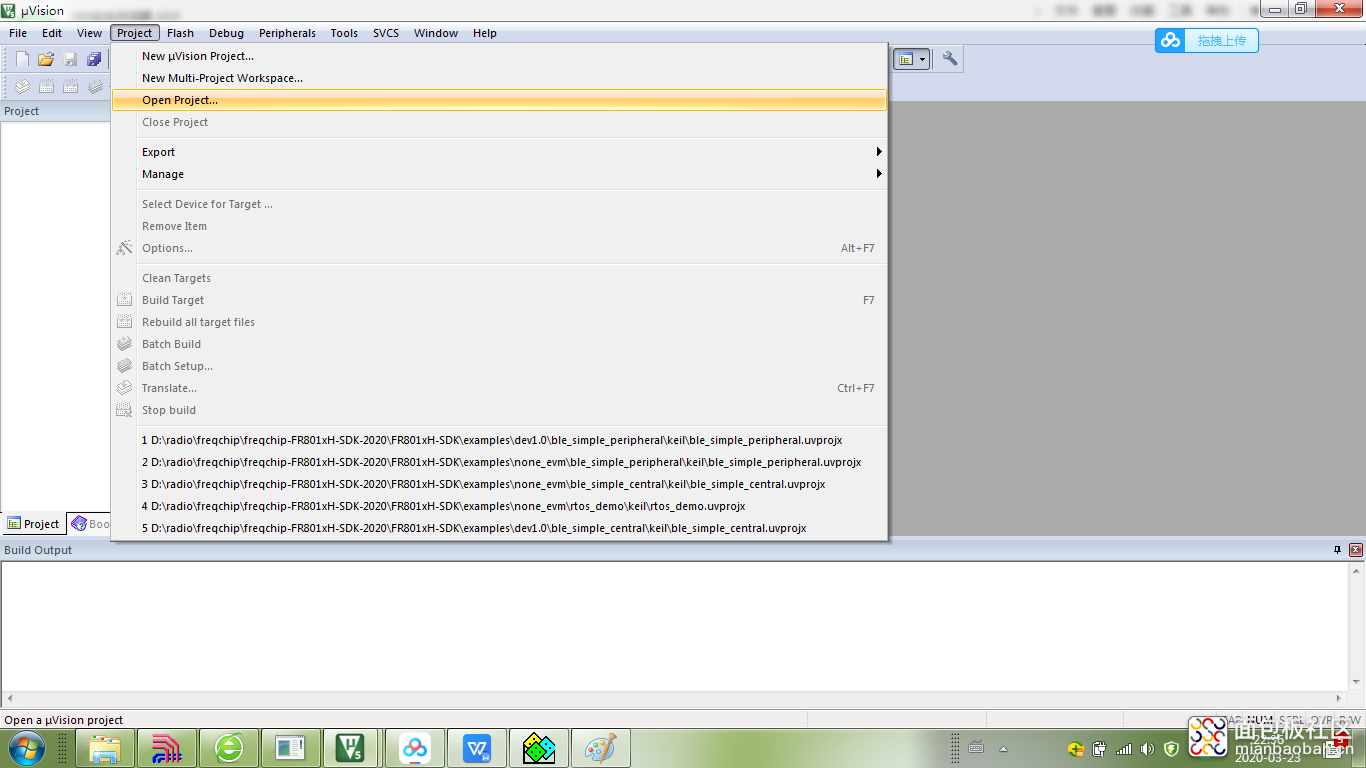
Task: Switch to the Books panel tab
Action: click(x=89, y=524)
